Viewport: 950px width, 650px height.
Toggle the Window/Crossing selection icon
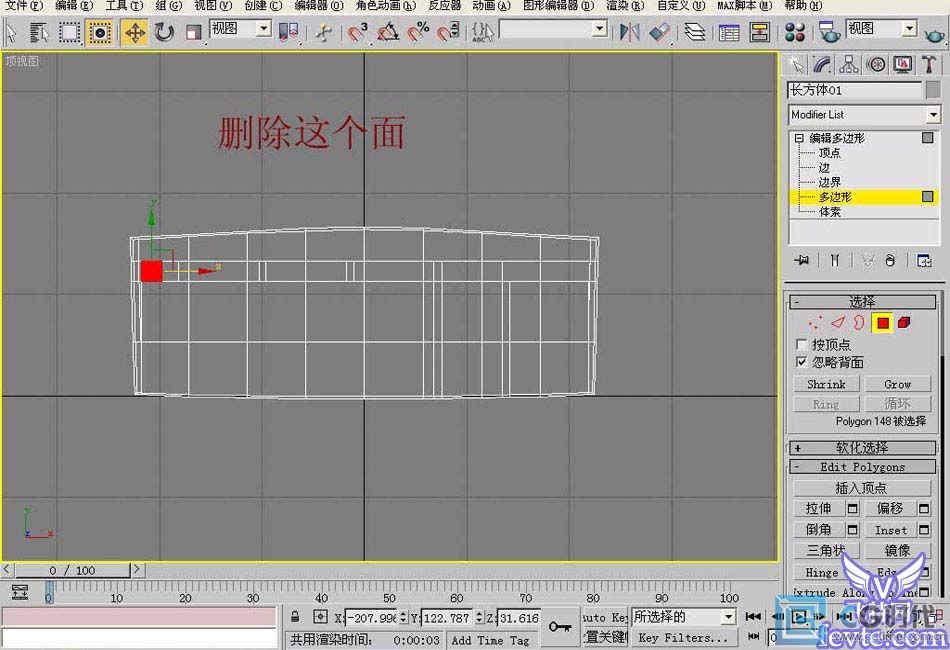[x=99, y=32]
